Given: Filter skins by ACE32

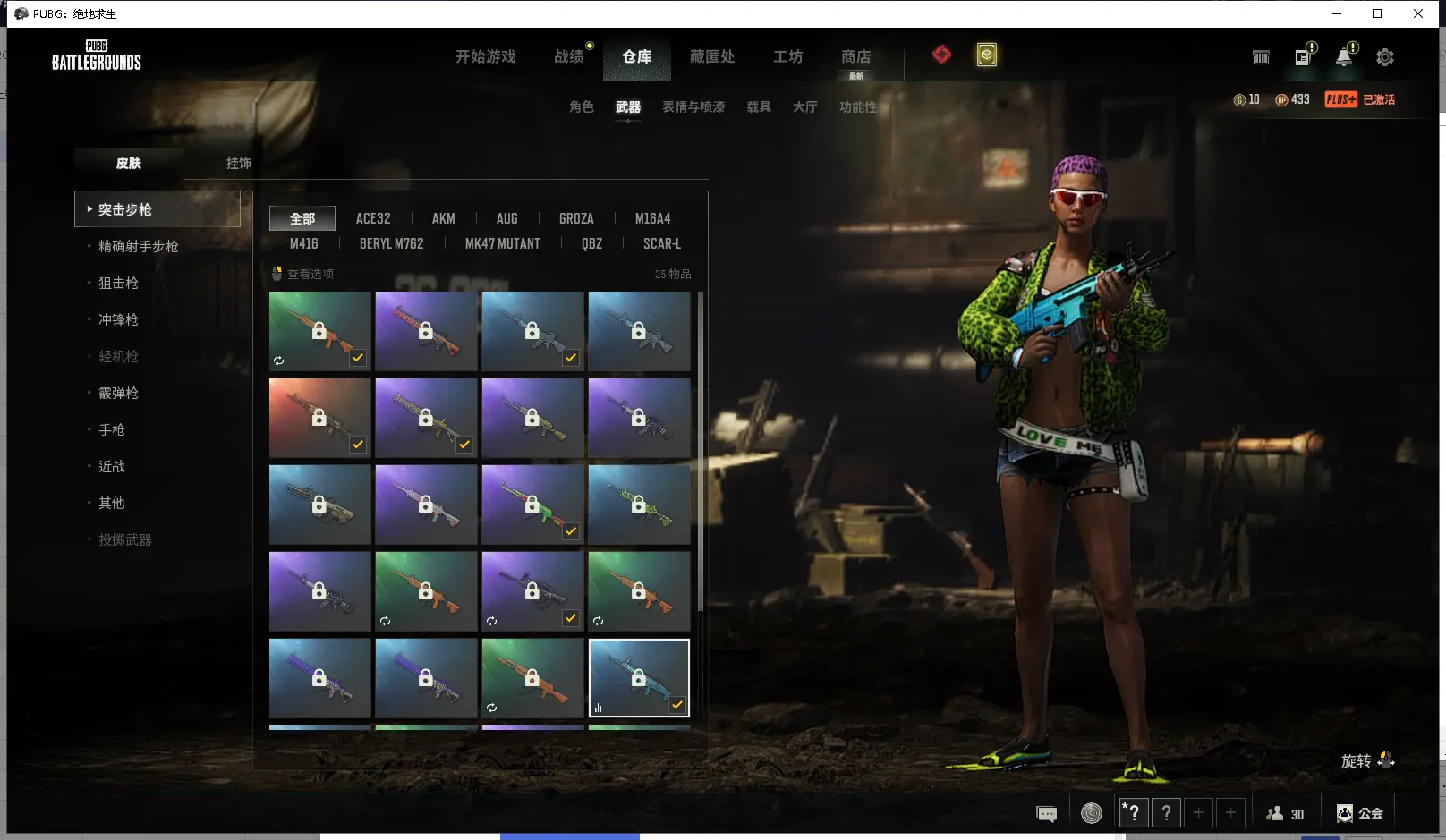Looking at the screenshot, I should [x=373, y=218].
